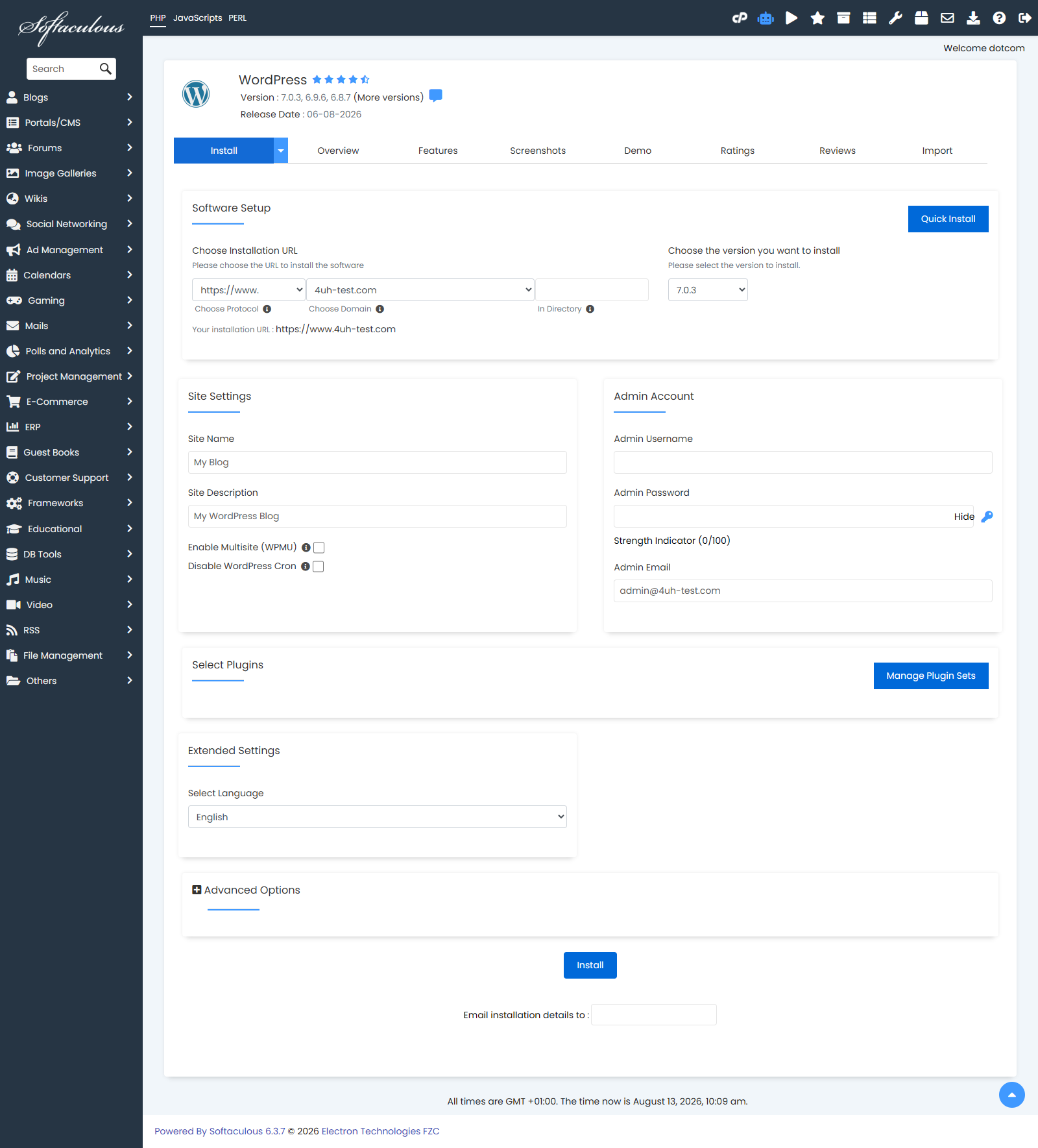Click the Disable WordPress Cron info icon
This screenshot has height=1148, width=1038.
306,567
